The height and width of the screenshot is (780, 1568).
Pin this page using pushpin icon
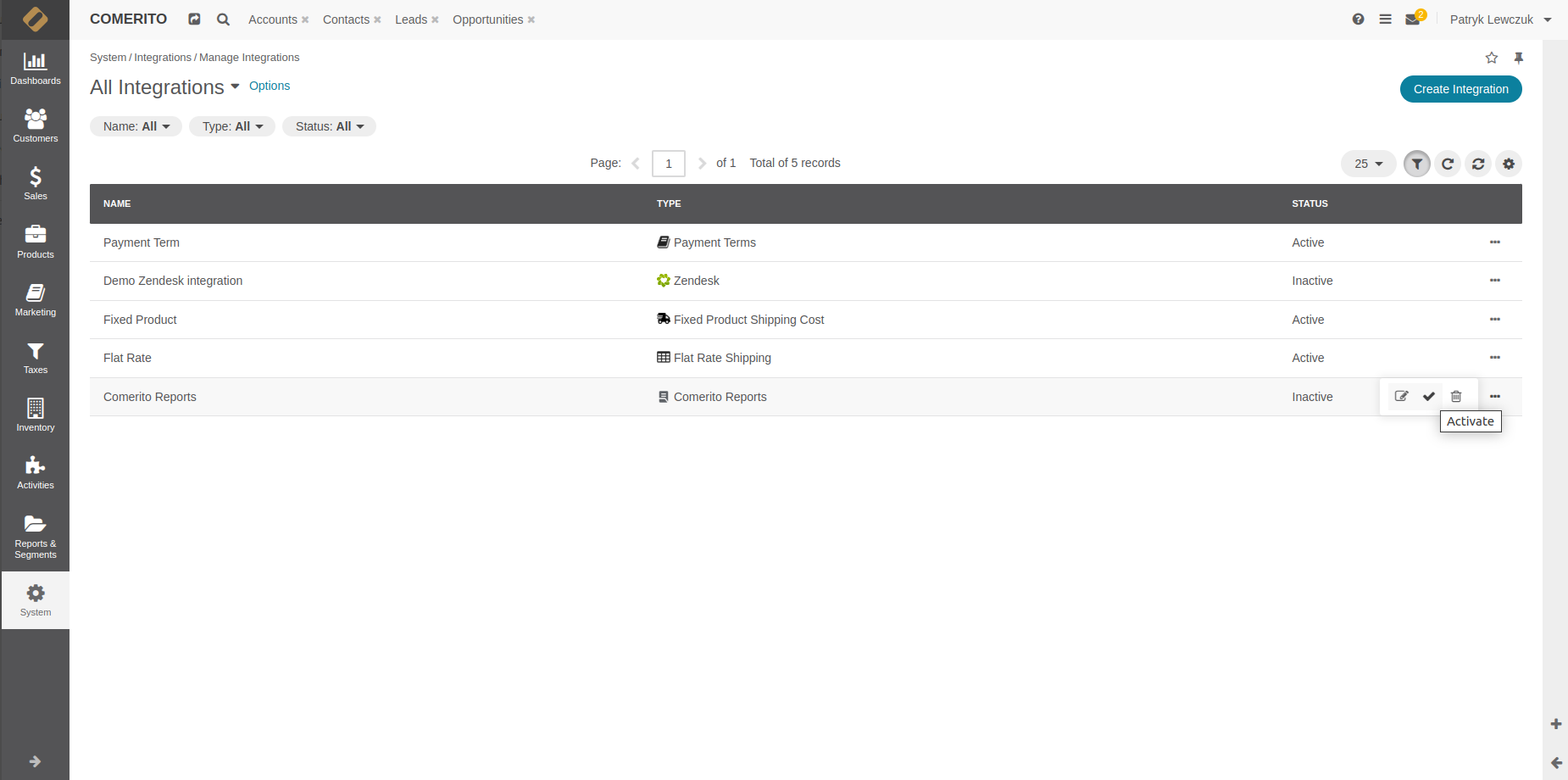(1519, 58)
